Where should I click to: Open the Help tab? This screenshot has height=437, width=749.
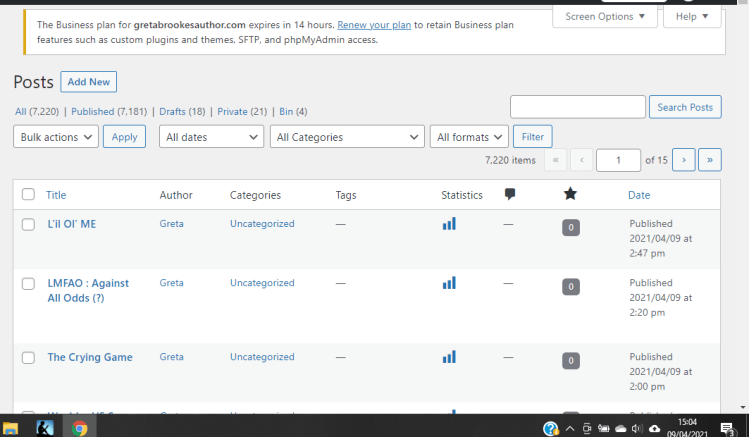click(x=692, y=17)
